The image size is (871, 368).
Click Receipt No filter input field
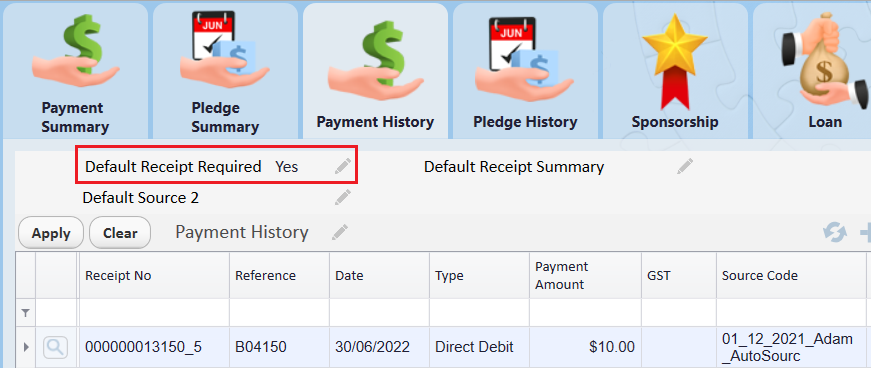pyautogui.click(x=154, y=312)
